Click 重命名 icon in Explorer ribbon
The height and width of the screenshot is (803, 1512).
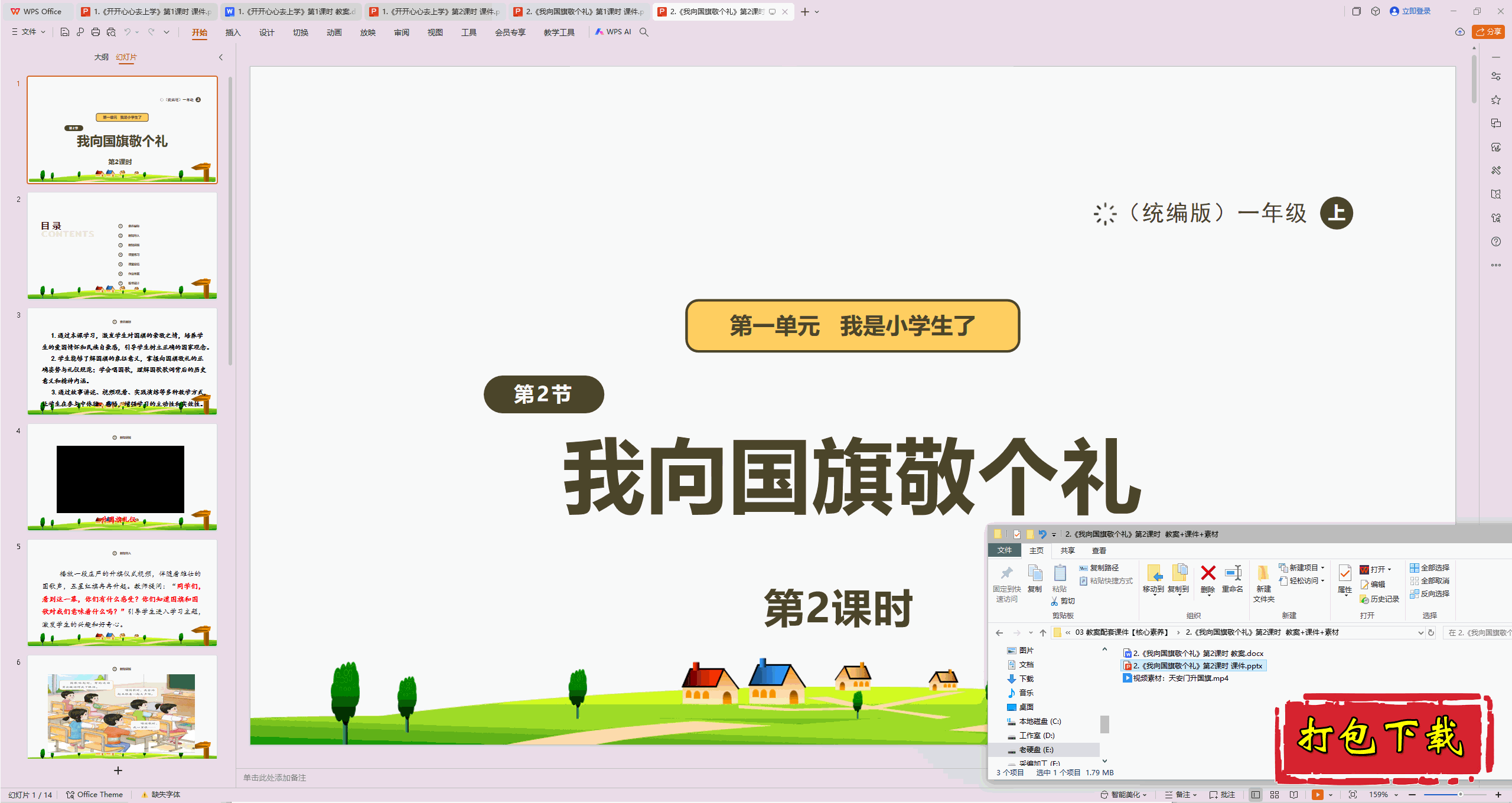click(1233, 579)
